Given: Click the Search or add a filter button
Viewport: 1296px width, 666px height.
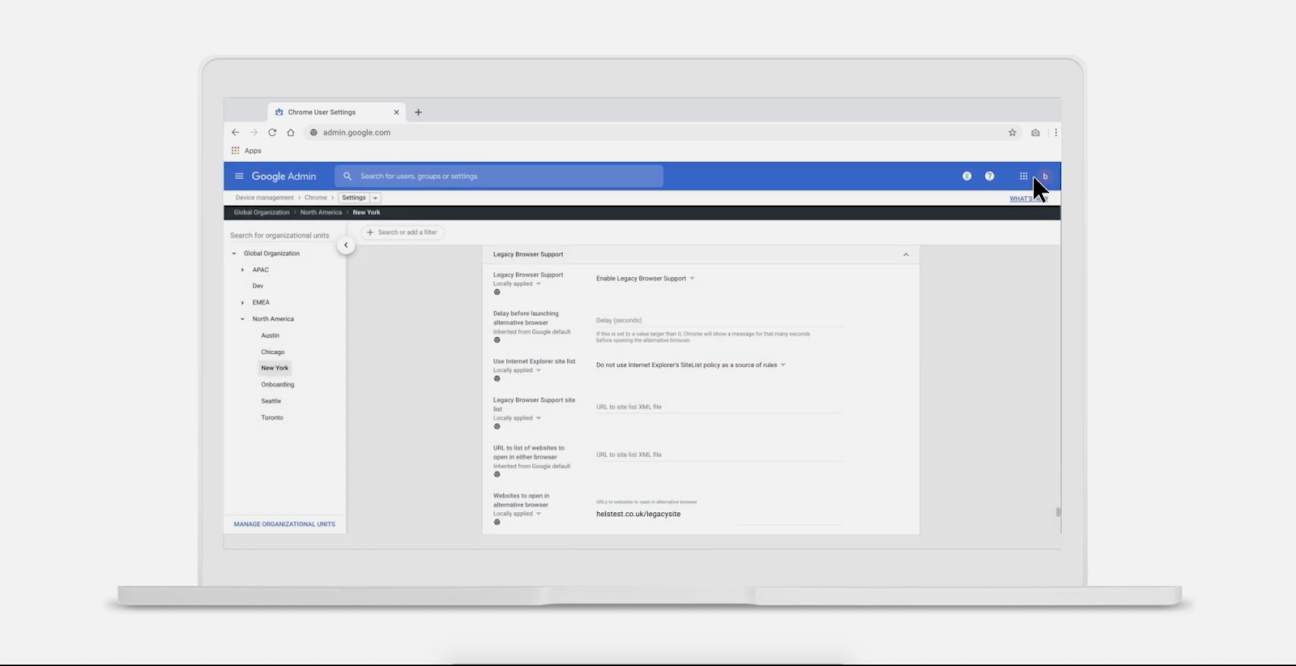Looking at the screenshot, I should (x=402, y=232).
